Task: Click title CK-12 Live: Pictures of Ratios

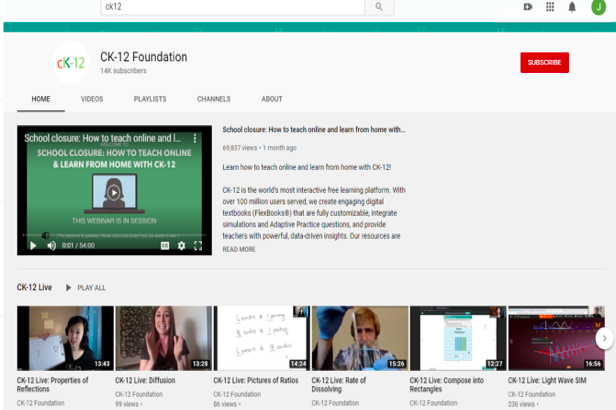Action: pyautogui.click(x=256, y=380)
